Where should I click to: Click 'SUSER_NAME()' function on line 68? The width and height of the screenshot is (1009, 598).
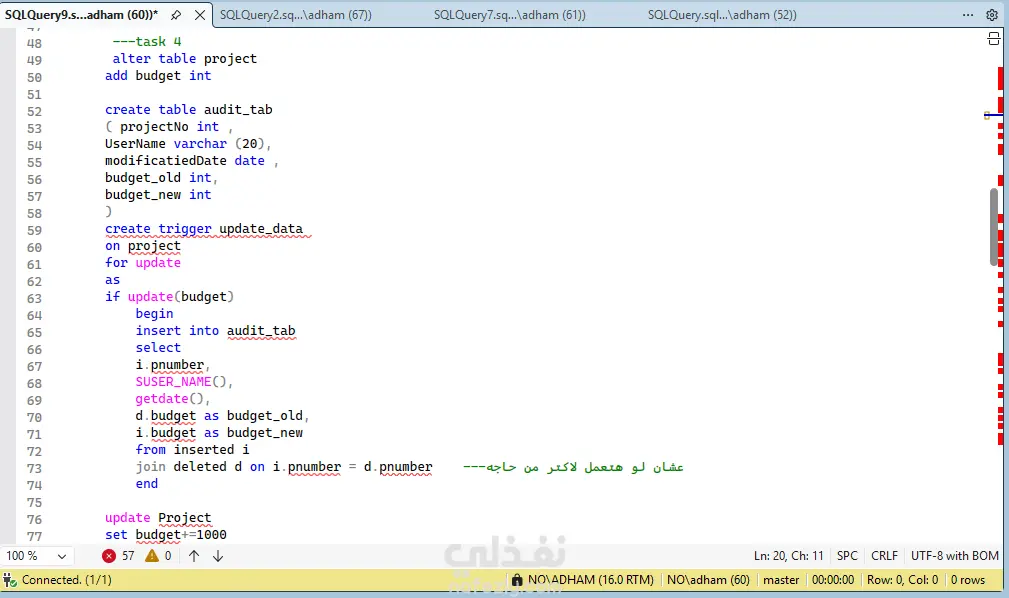(x=181, y=382)
